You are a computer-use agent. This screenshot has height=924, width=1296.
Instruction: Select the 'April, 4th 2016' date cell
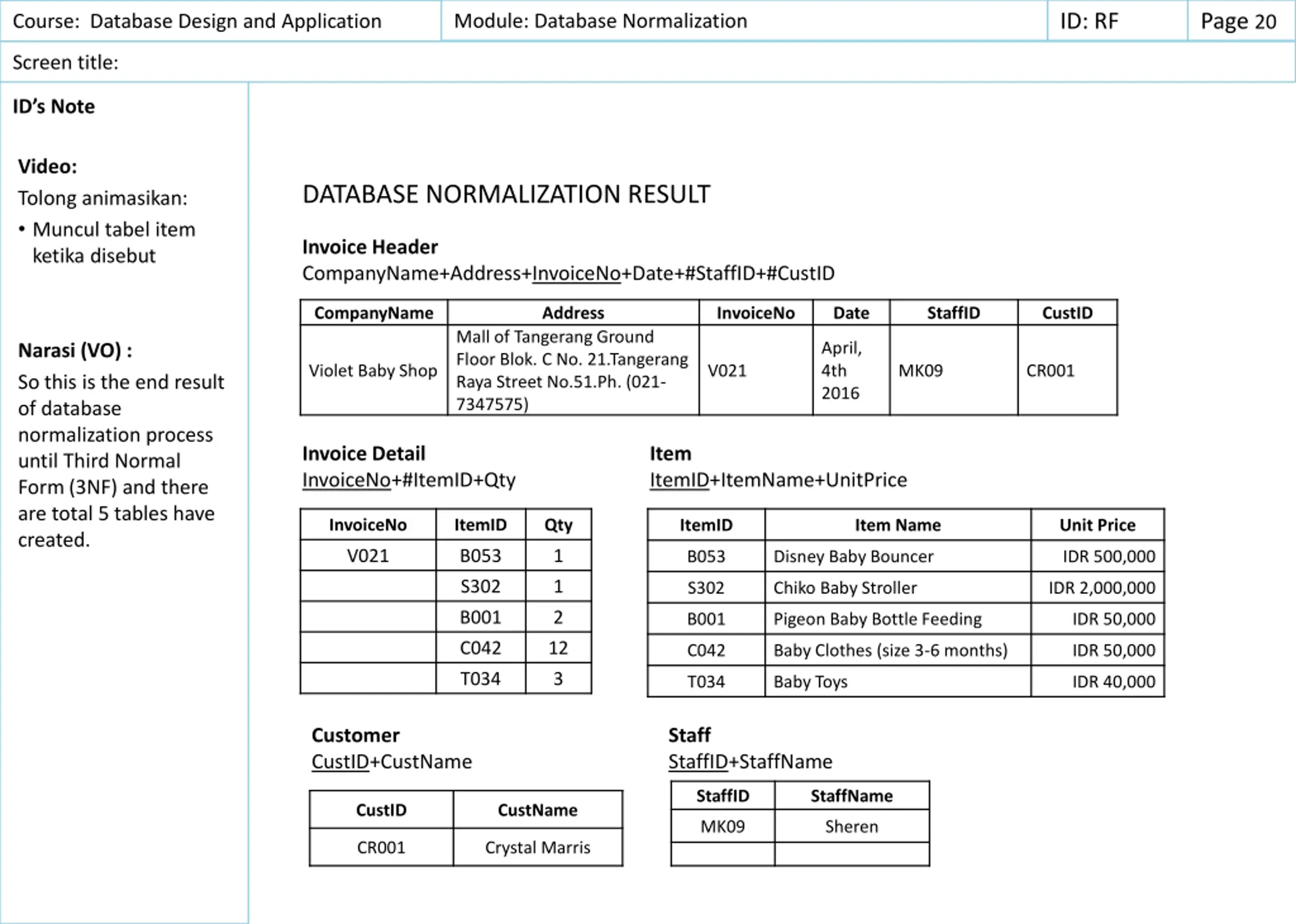pos(851,371)
